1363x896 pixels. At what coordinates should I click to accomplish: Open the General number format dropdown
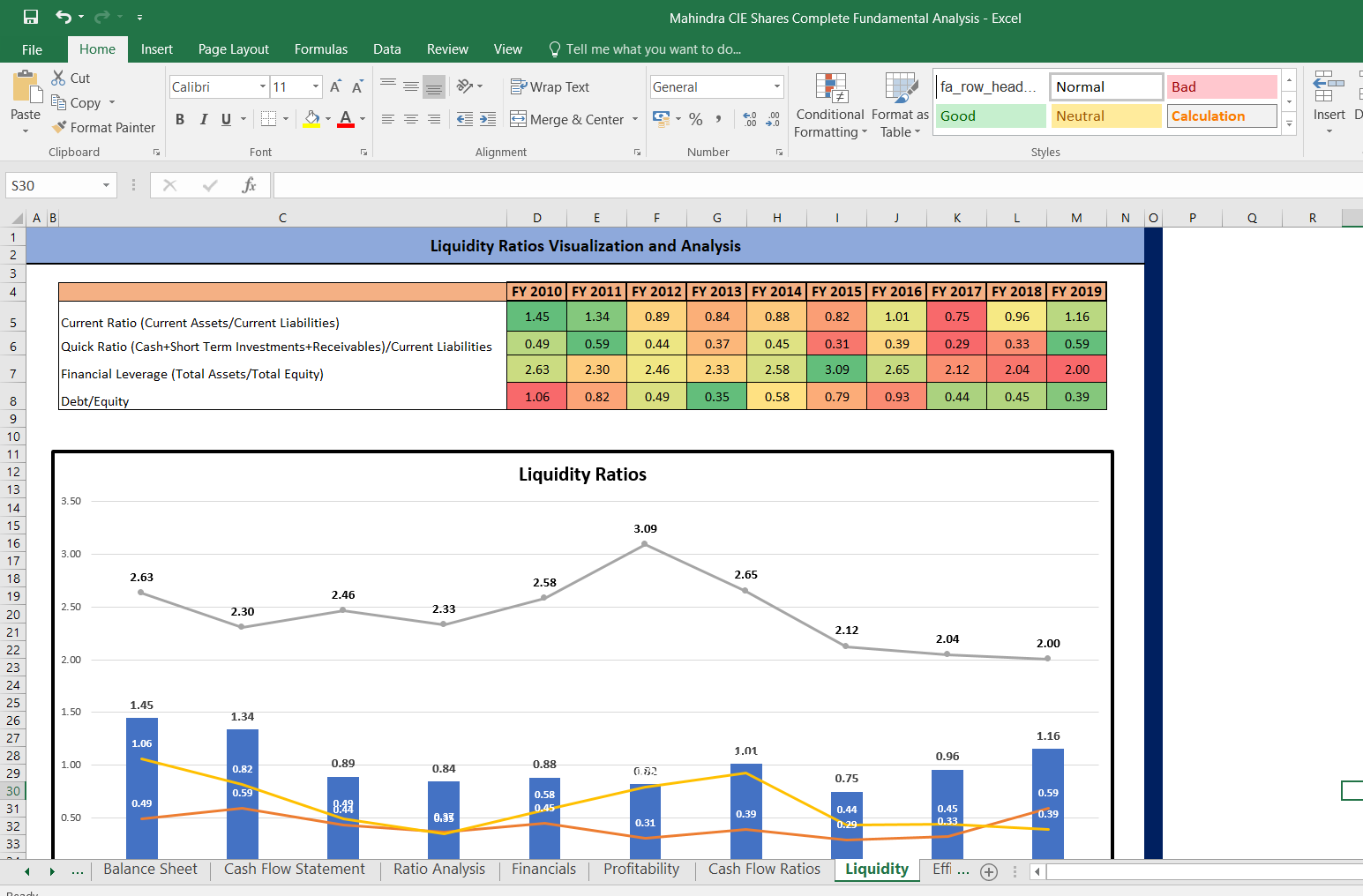coord(777,86)
